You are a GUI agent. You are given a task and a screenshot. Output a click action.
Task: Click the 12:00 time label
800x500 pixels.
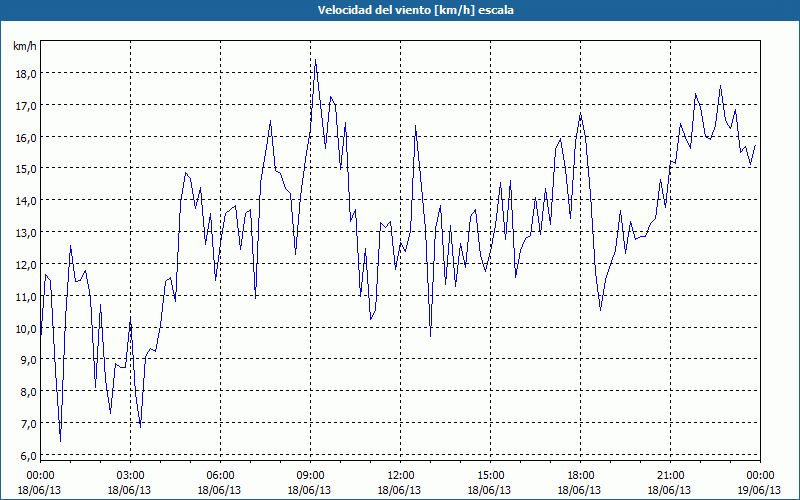point(401,476)
